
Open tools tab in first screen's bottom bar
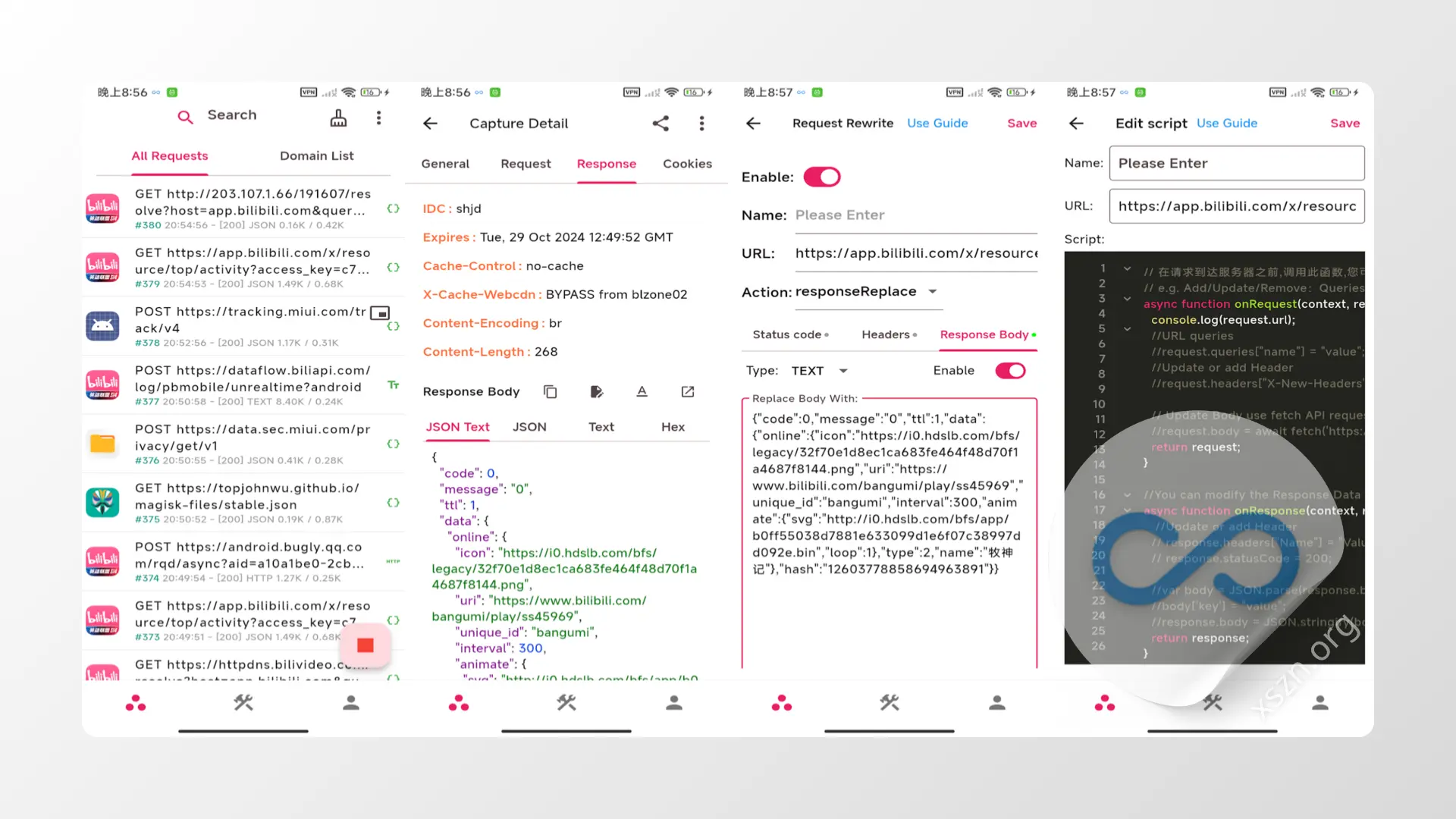pyautogui.click(x=243, y=703)
